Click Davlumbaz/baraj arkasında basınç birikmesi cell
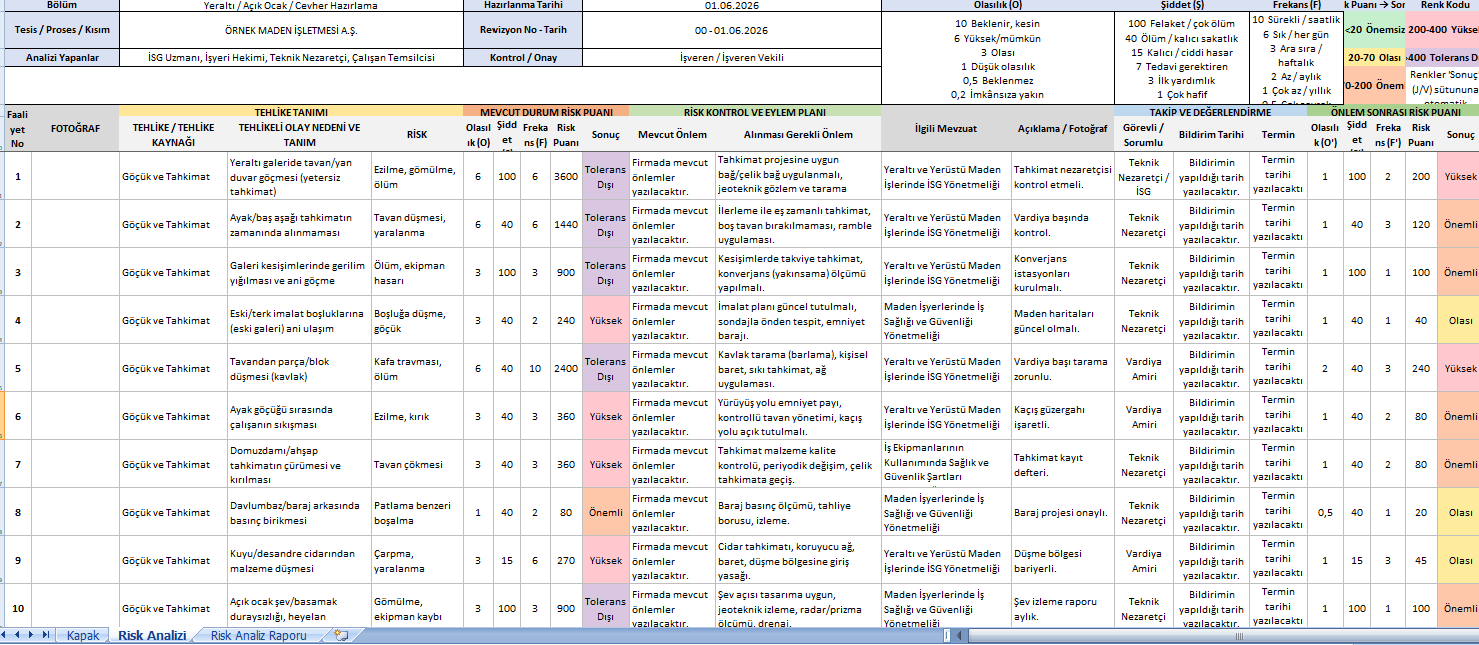Viewport: 1479px width, 645px height. (299, 512)
